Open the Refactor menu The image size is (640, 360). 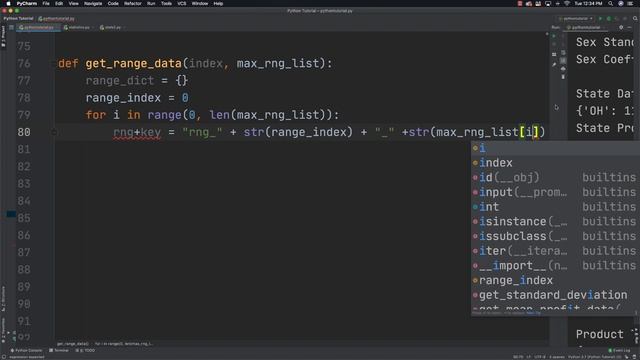pos(133,3)
